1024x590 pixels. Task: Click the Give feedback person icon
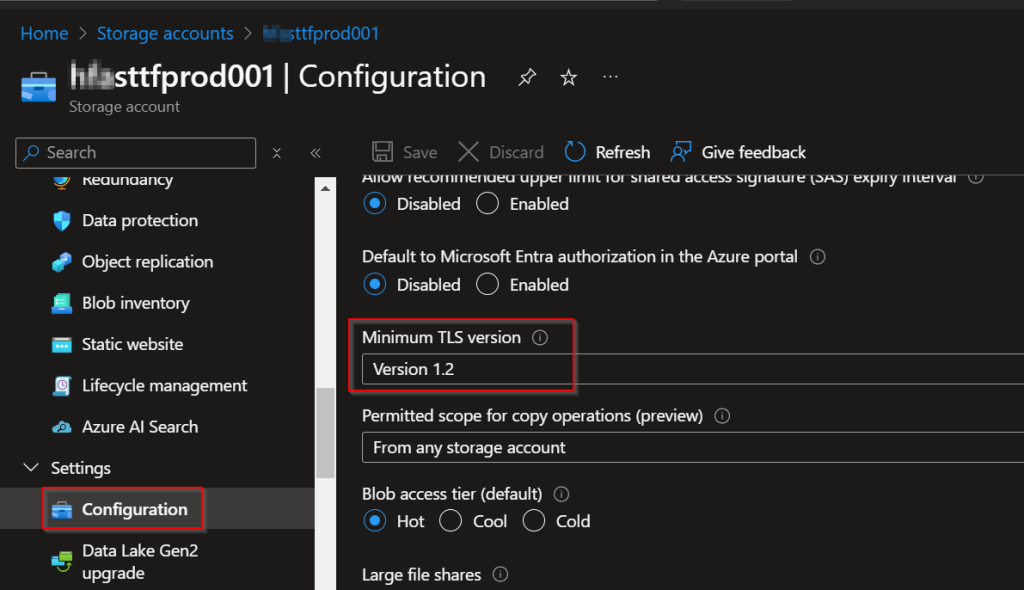tap(681, 152)
